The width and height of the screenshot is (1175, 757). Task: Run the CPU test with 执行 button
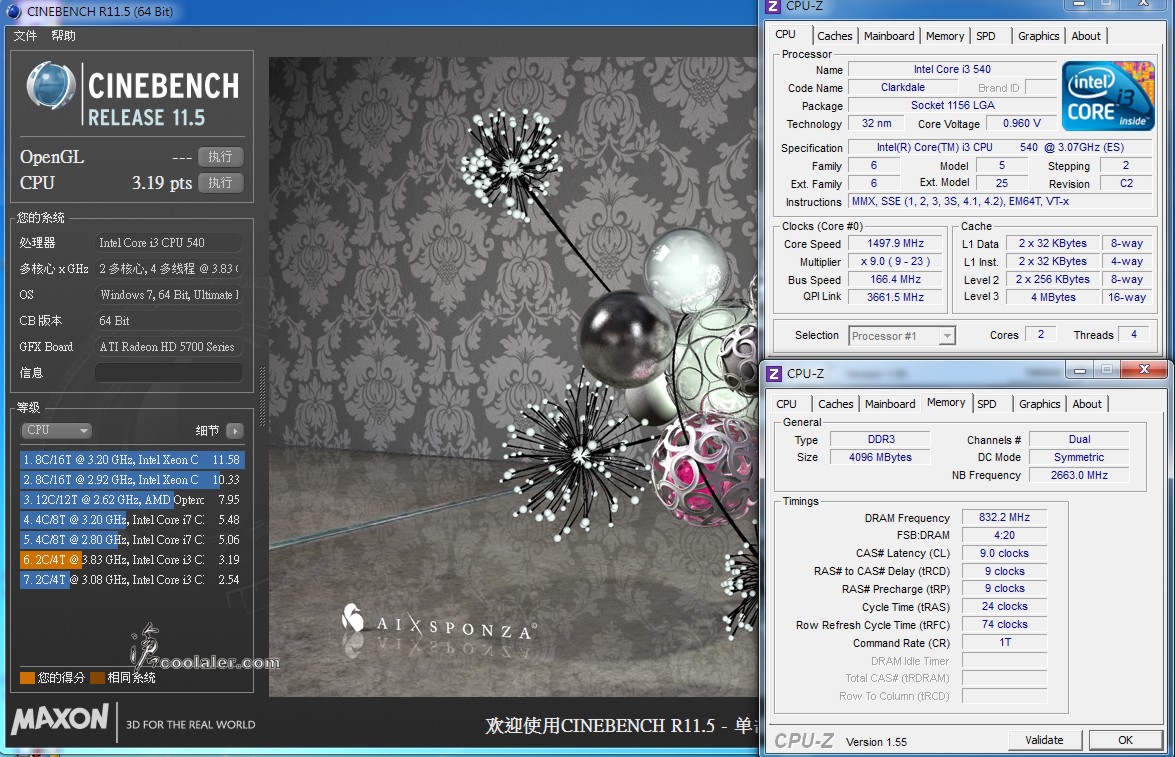(220, 183)
